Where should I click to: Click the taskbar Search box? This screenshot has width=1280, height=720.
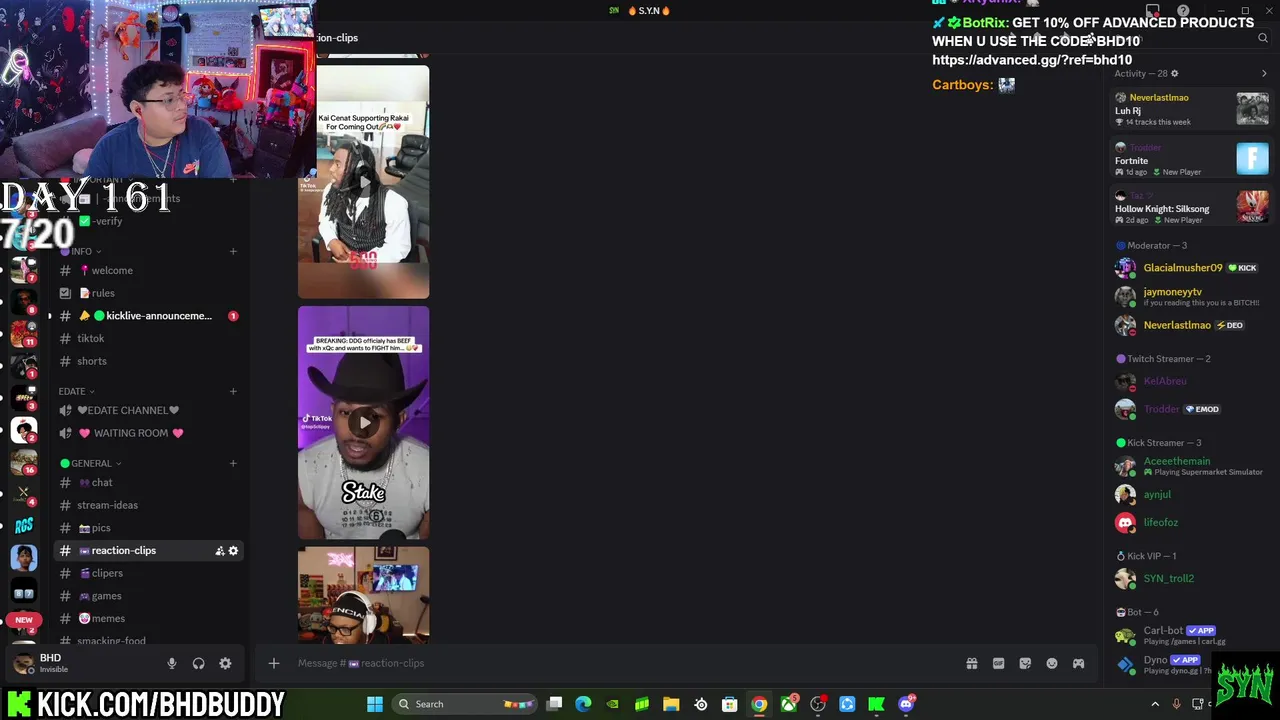[x=466, y=704]
